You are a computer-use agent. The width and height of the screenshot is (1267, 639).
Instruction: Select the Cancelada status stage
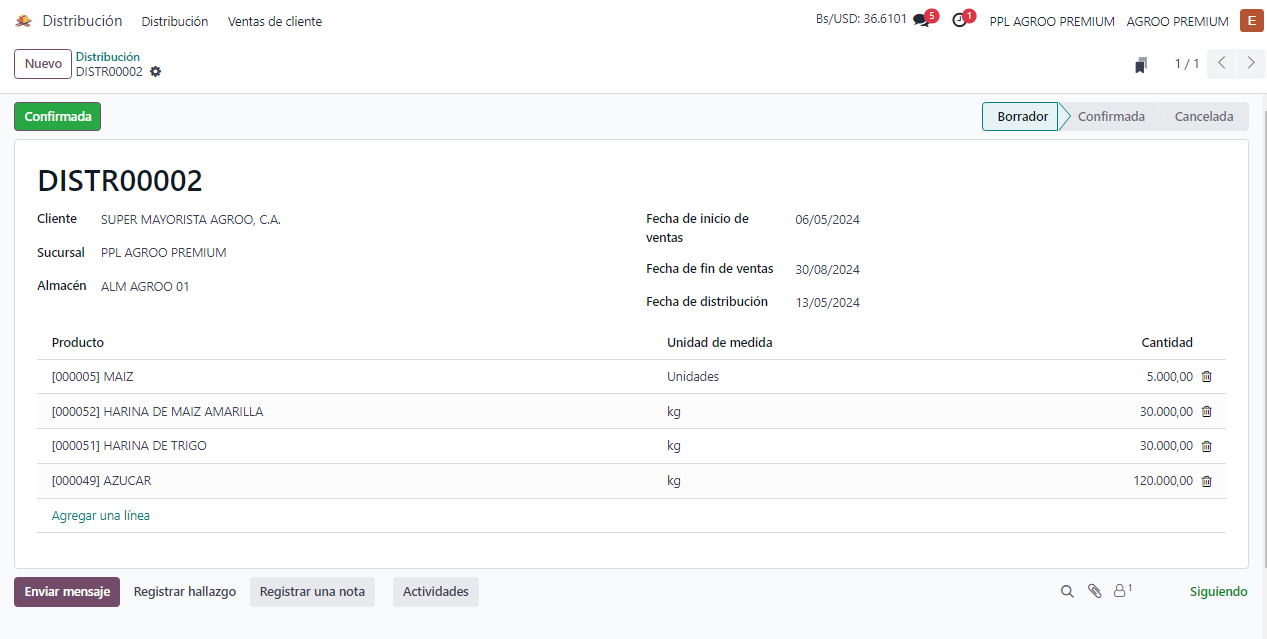(x=1203, y=117)
